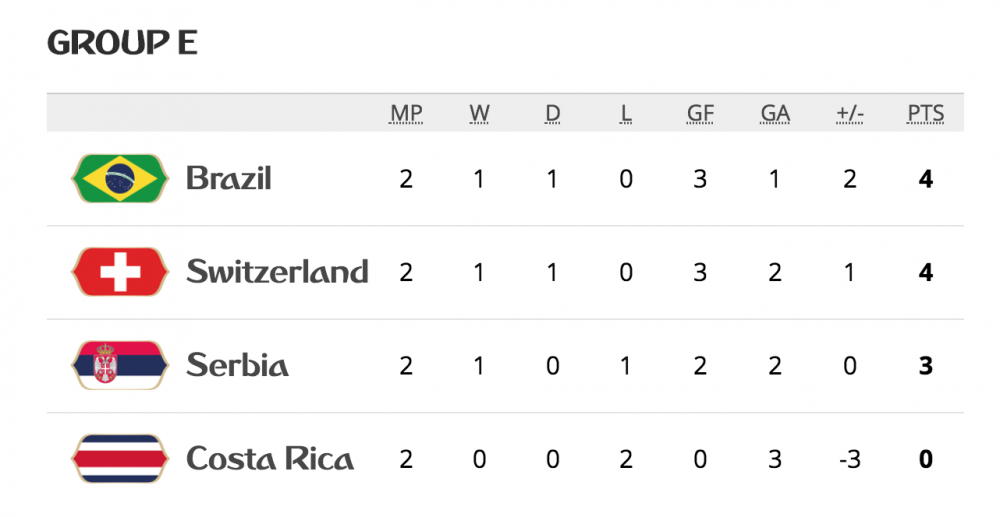Click the GF column header
The image size is (1000, 517).
click(700, 114)
